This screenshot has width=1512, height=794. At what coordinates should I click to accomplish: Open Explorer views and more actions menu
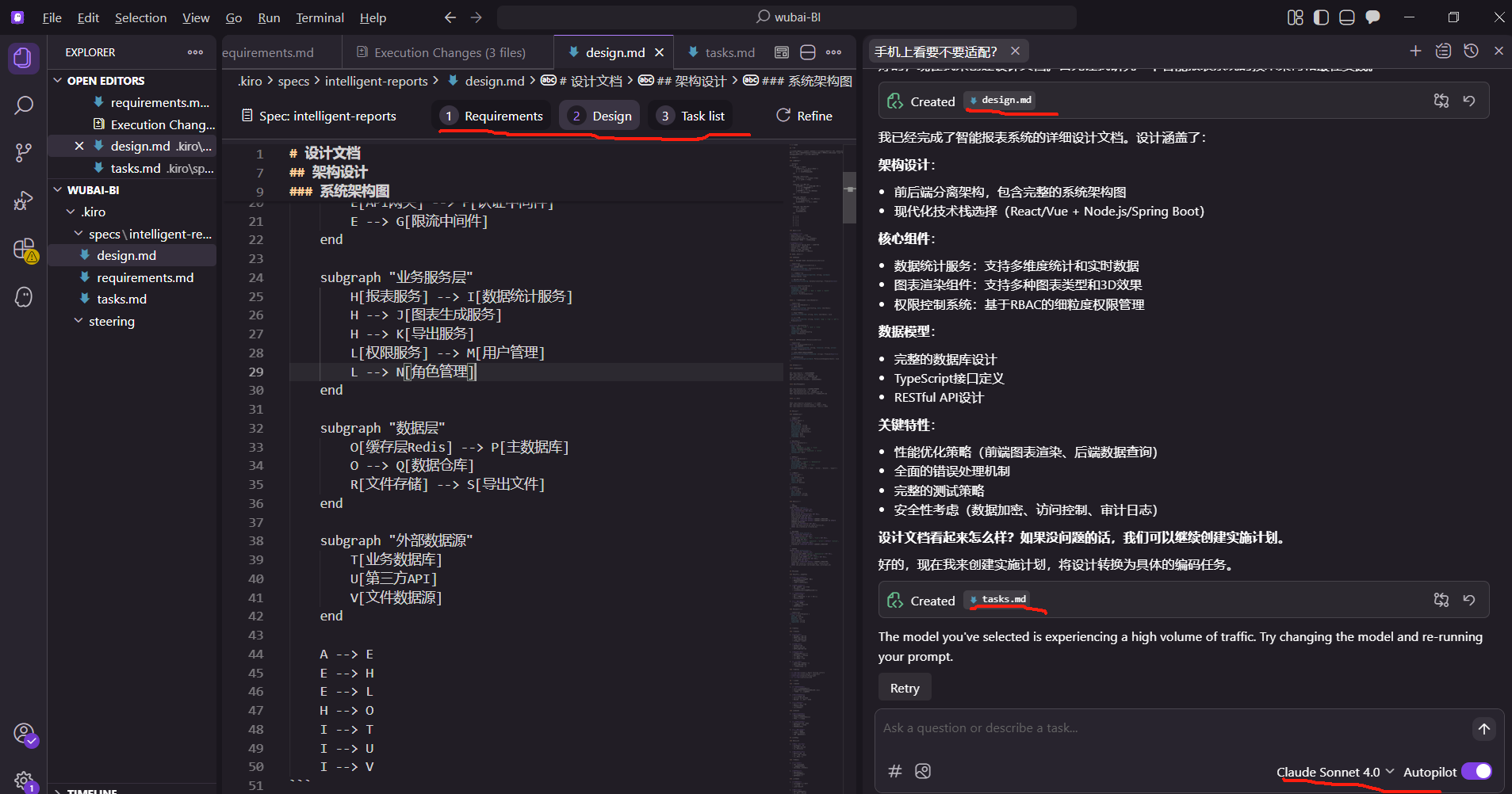[195, 52]
